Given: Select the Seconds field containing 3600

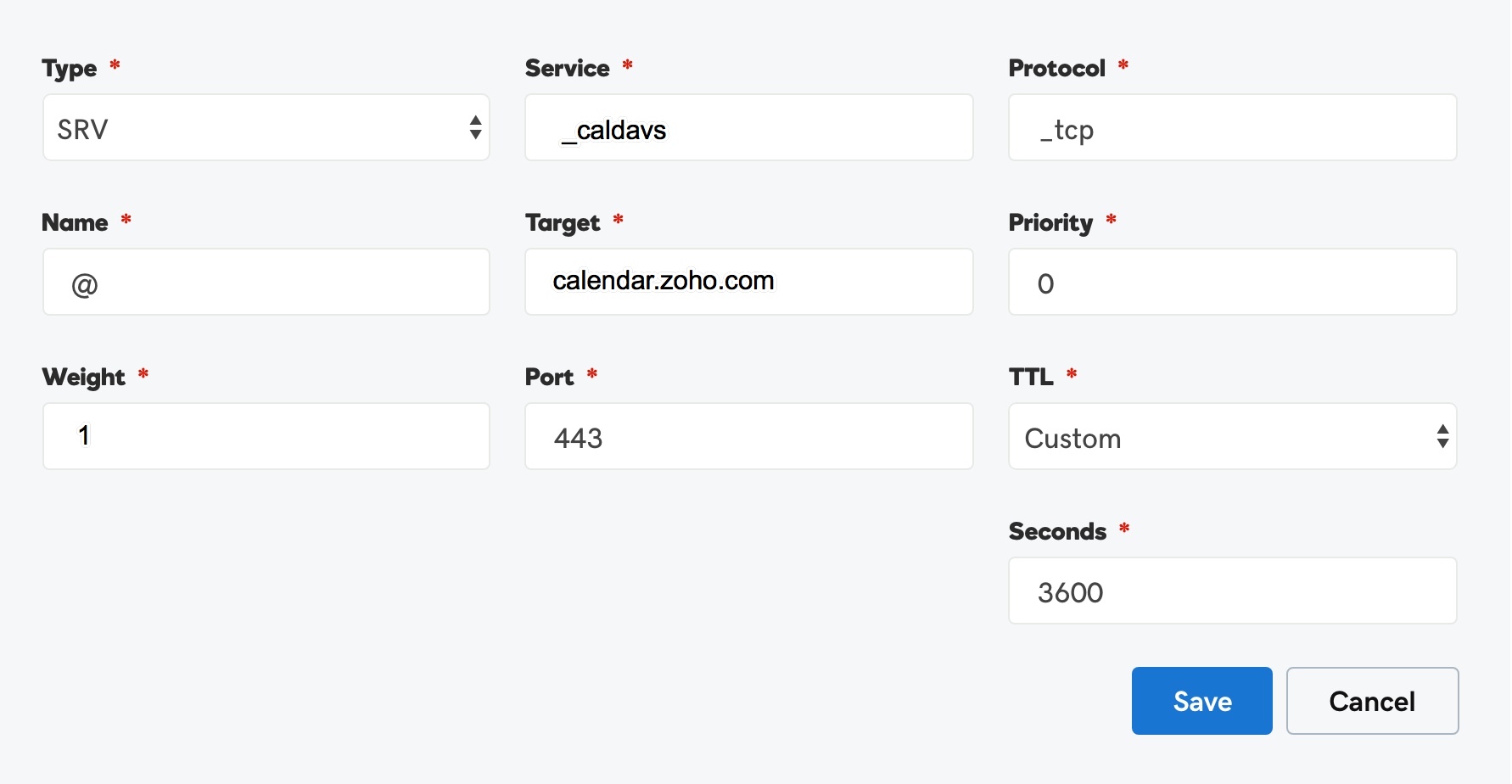Looking at the screenshot, I should 1232,591.
